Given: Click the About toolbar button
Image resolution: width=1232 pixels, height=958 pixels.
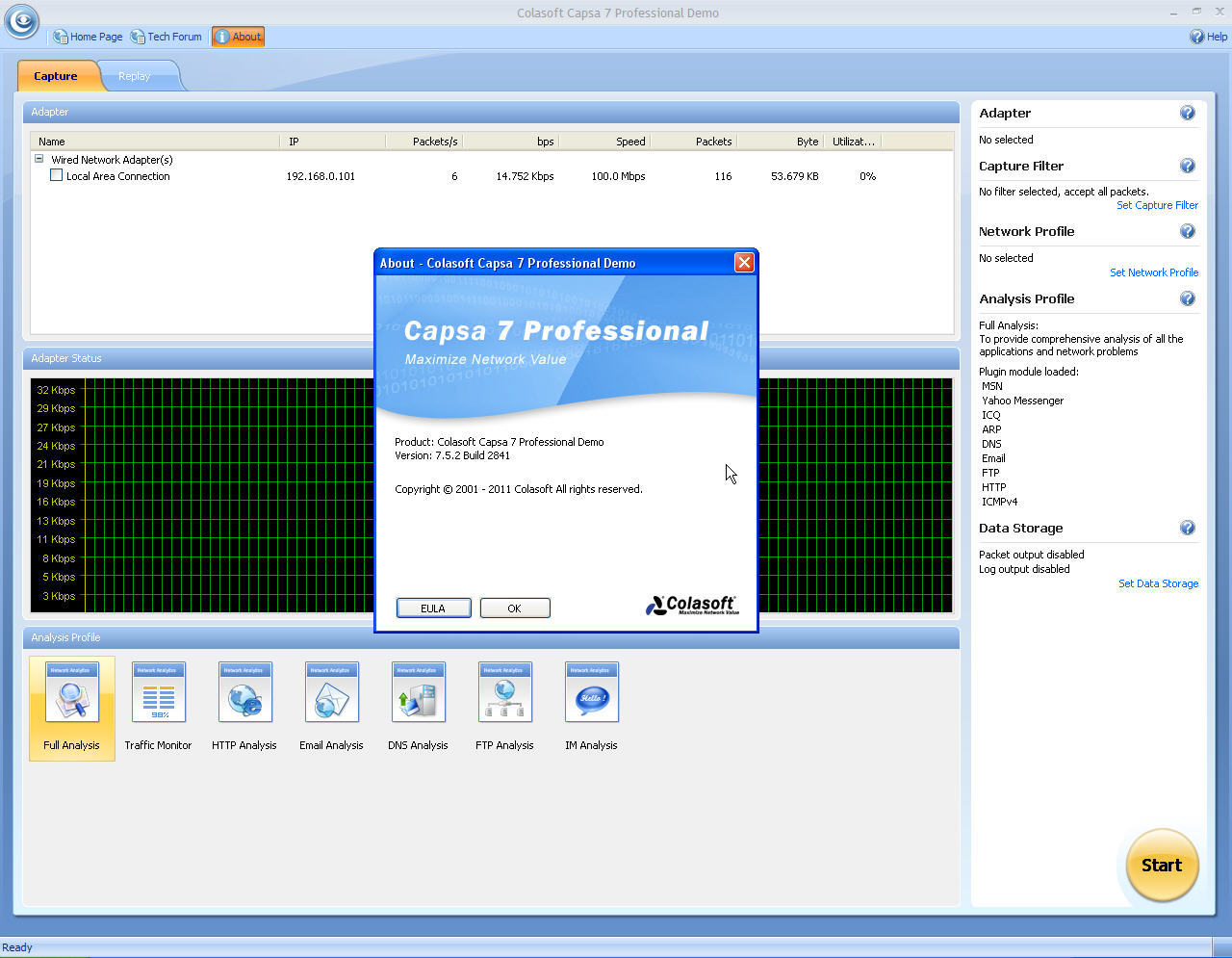Looking at the screenshot, I should coord(238,37).
